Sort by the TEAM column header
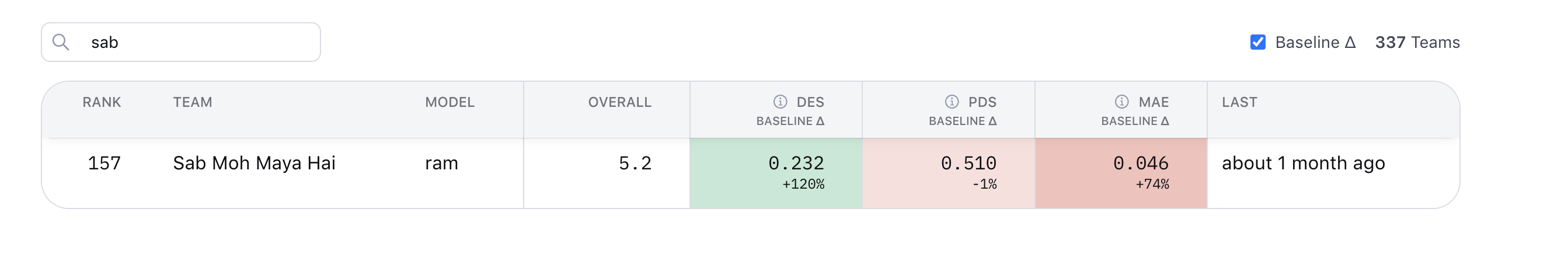 click(x=192, y=102)
